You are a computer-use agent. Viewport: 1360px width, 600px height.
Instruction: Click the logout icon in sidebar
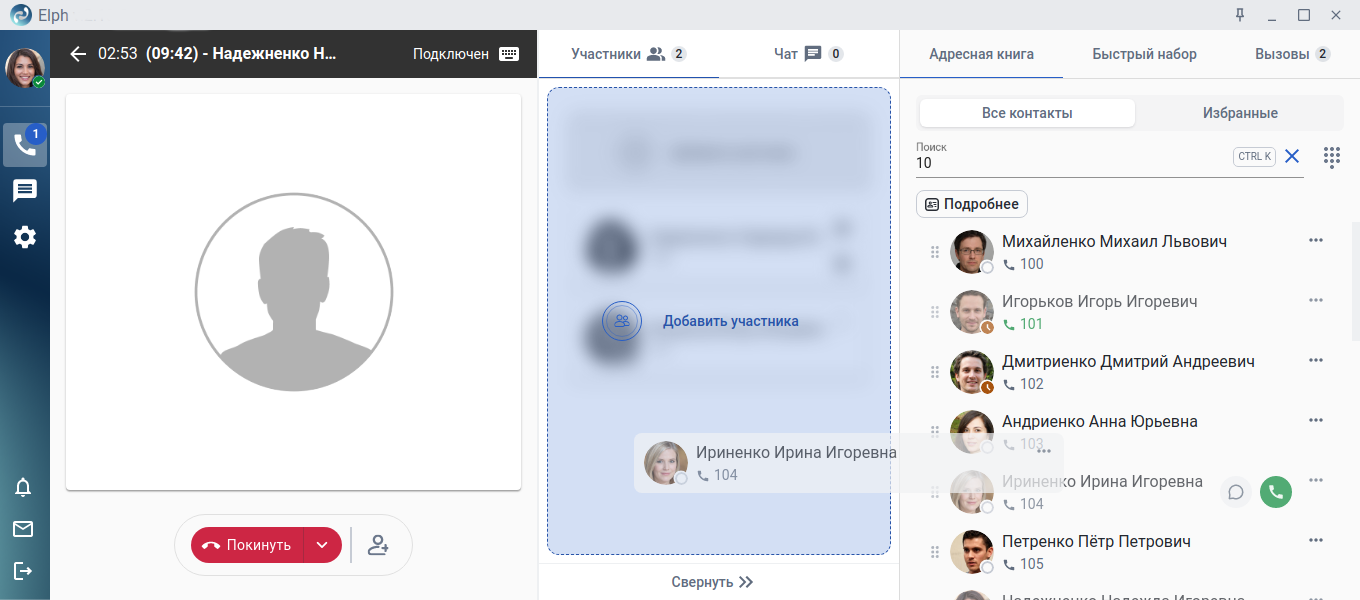click(23, 570)
